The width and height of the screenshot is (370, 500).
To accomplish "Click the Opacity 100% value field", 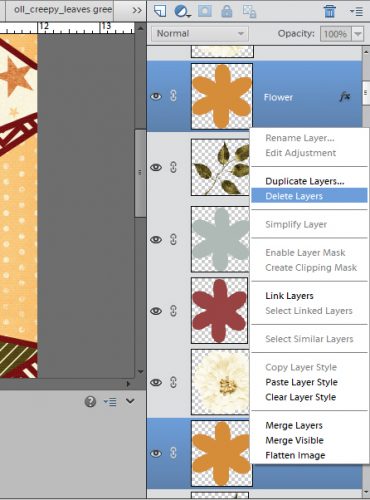I will click(335, 34).
